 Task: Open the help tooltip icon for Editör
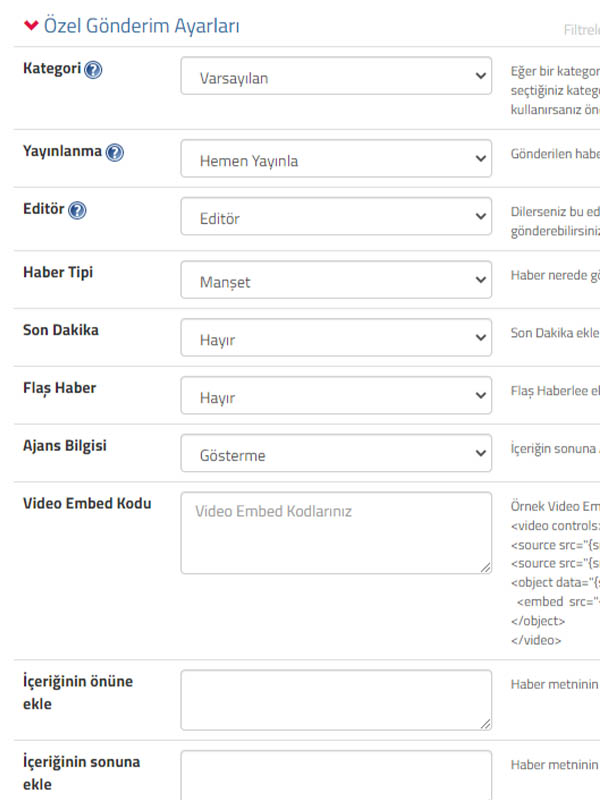tap(78, 210)
